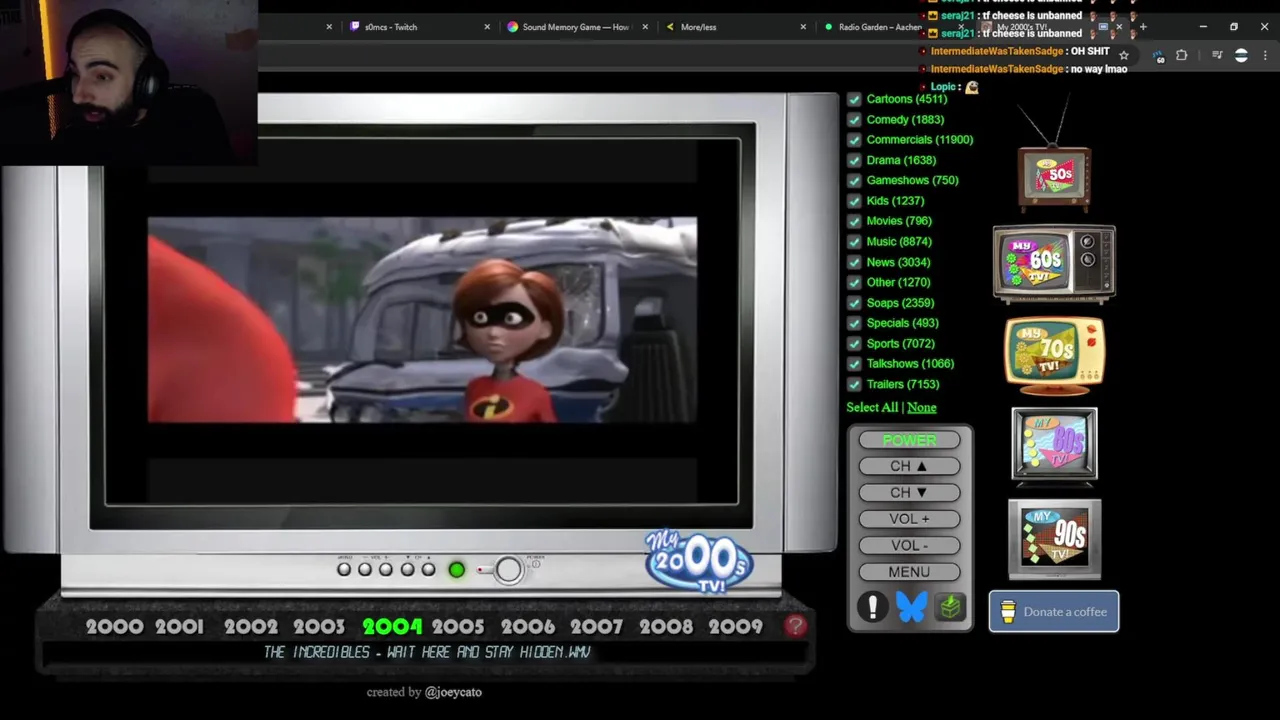This screenshot has width=1280, height=720.
Task: Select the year 2002
Action: tap(250, 627)
